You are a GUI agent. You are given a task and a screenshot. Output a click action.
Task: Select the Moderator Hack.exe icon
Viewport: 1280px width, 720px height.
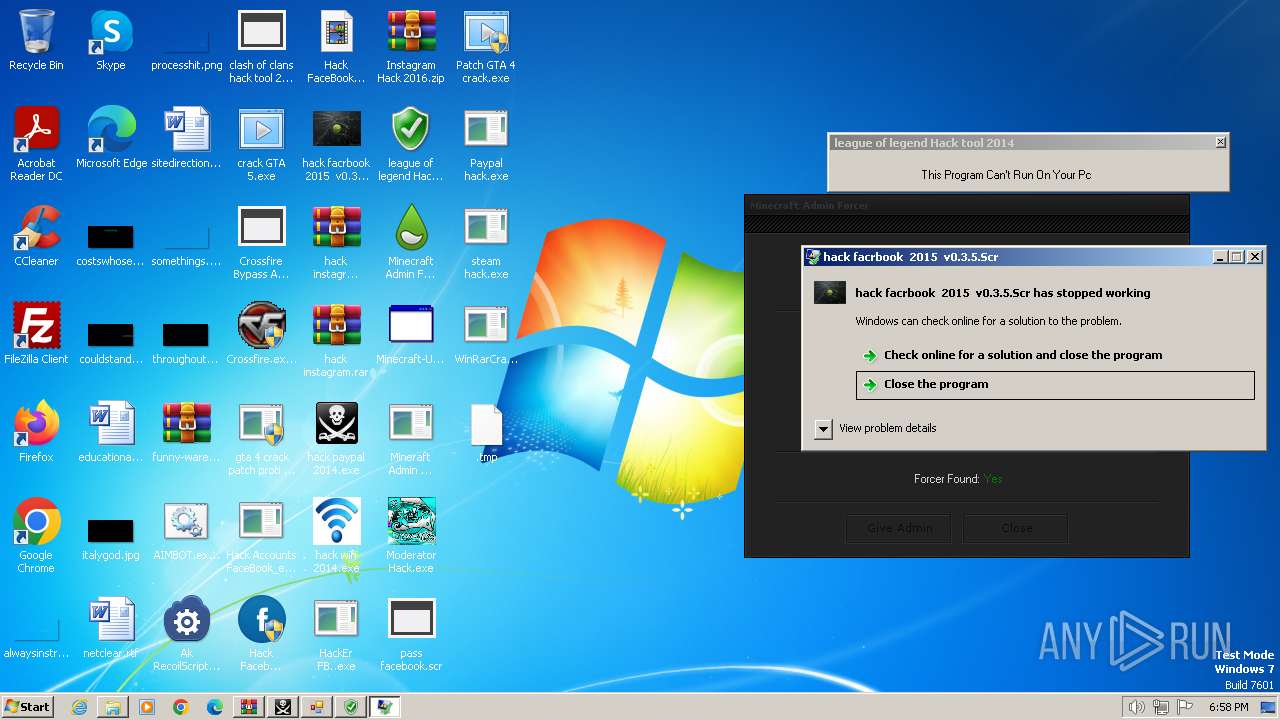coord(411,536)
